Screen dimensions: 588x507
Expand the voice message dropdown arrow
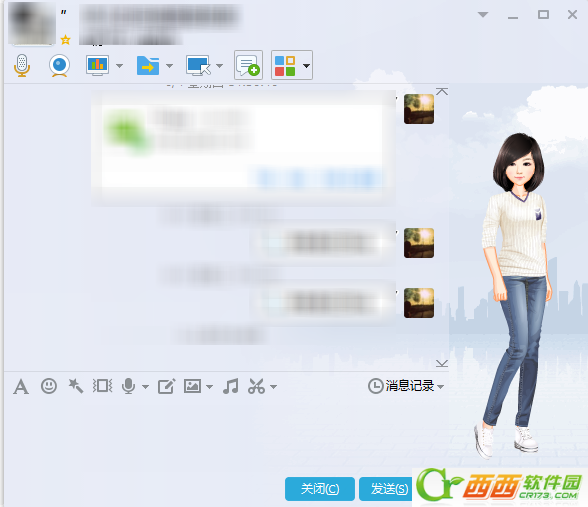[146, 387]
